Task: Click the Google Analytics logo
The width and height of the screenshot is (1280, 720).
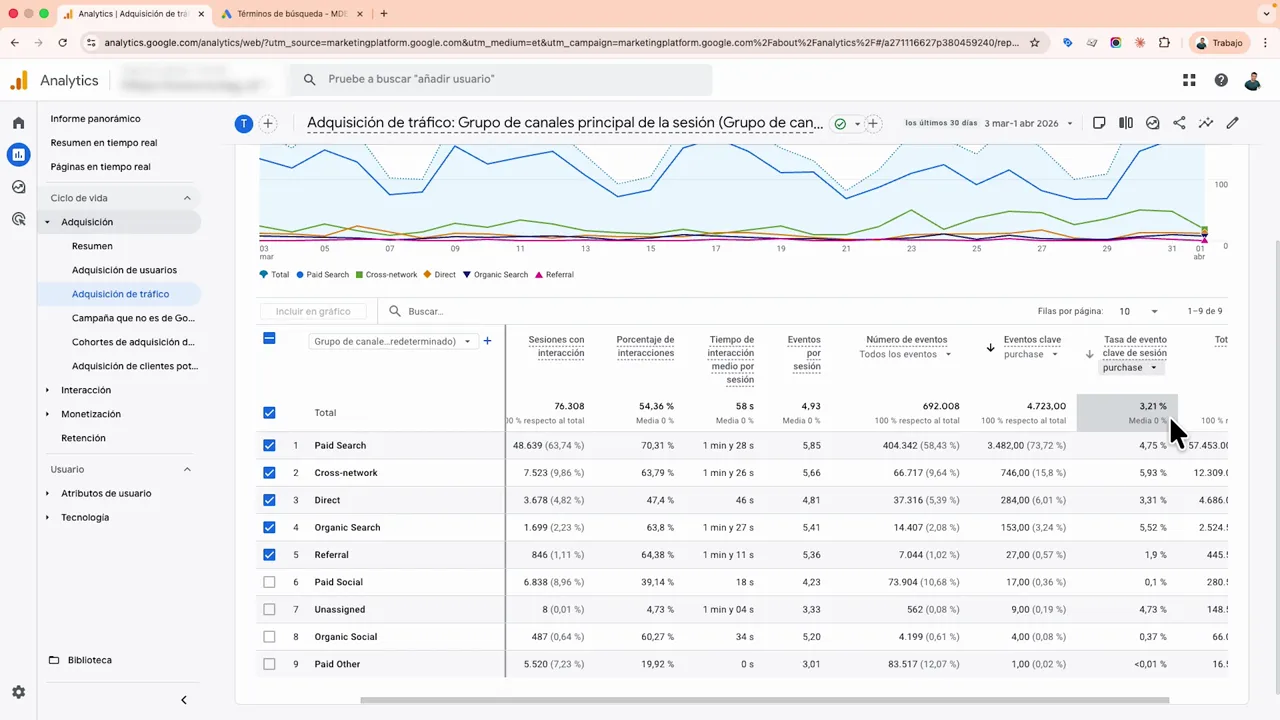Action: coord(19,80)
